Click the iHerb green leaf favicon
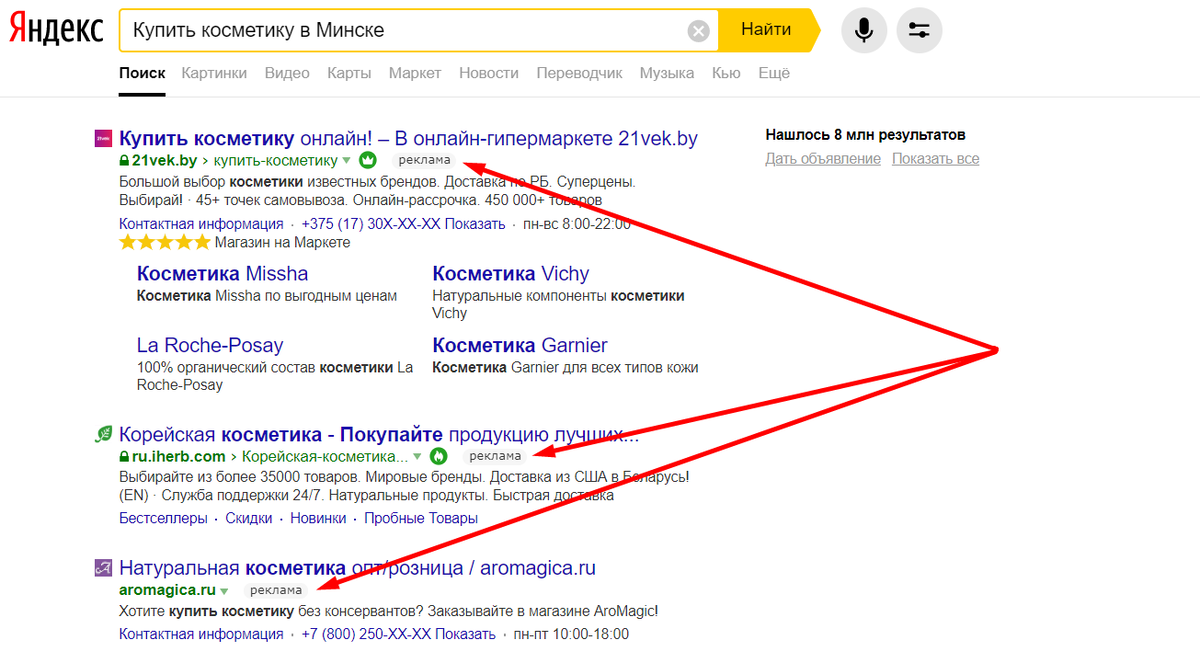1200x663 pixels. pyautogui.click(x=103, y=434)
